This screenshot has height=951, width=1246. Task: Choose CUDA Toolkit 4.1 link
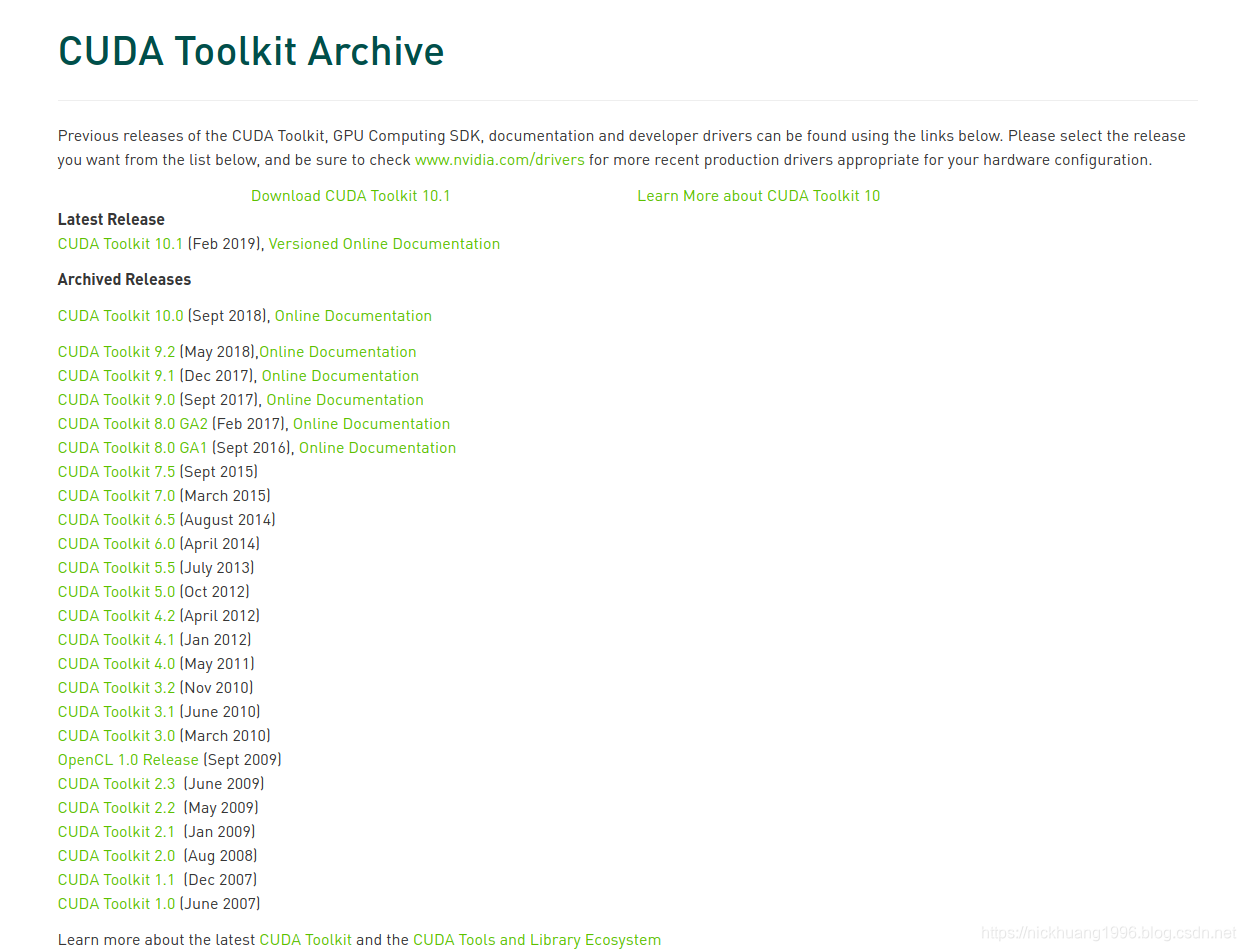pyautogui.click(x=116, y=640)
